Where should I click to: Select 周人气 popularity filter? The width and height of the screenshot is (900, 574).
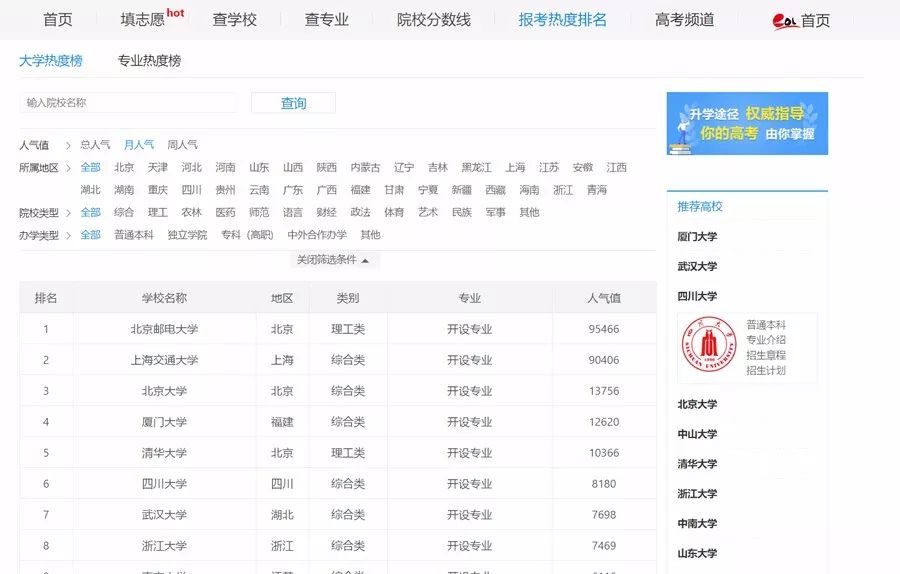pyautogui.click(x=183, y=145)
